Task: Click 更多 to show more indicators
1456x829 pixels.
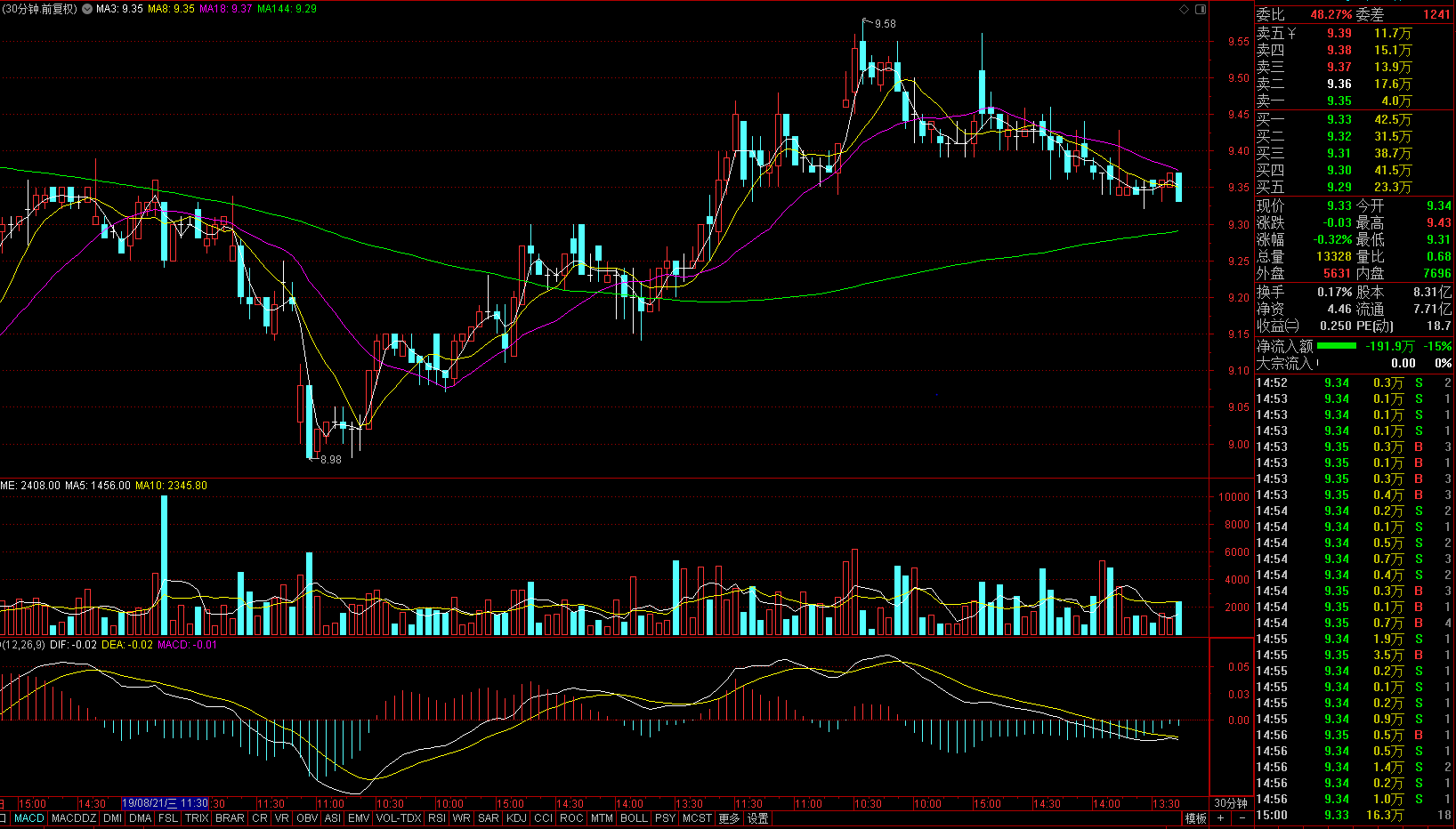Action: point(729,818)
